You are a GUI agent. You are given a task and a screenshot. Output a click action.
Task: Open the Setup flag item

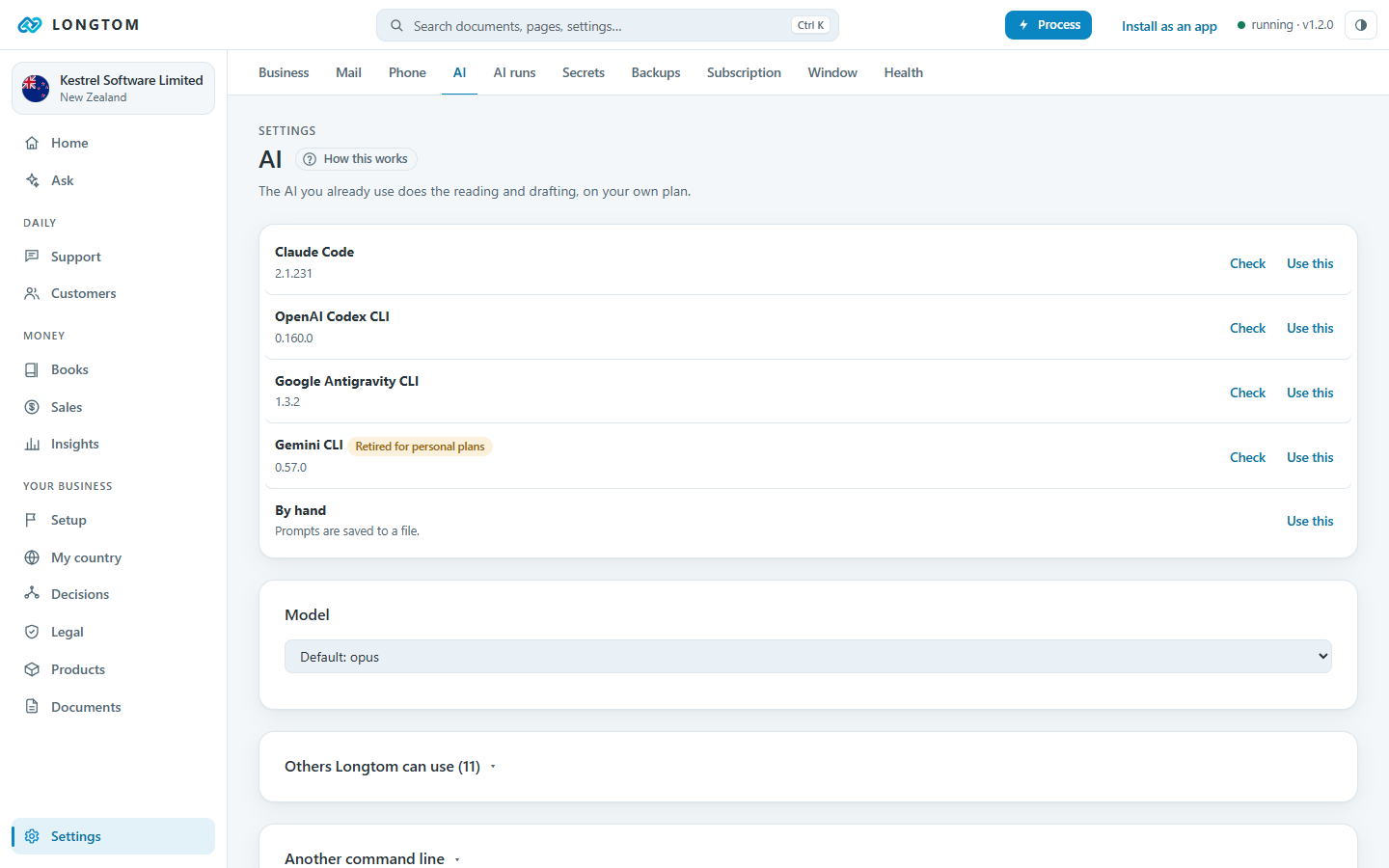coord(113,520)
